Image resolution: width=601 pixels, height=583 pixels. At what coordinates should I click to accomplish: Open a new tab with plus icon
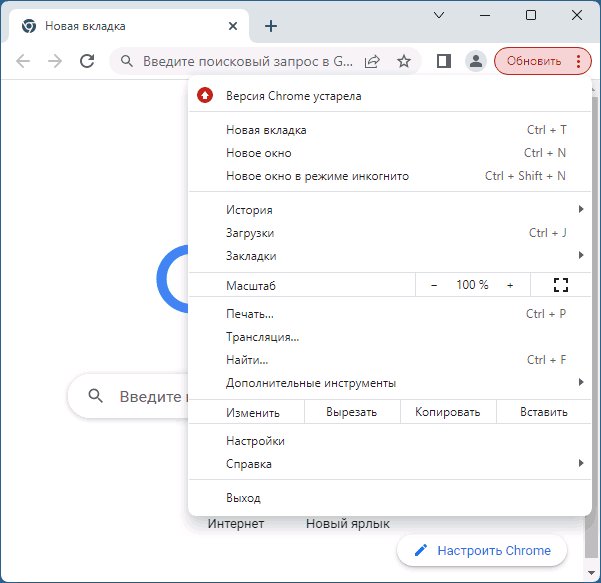coord(271,26)
